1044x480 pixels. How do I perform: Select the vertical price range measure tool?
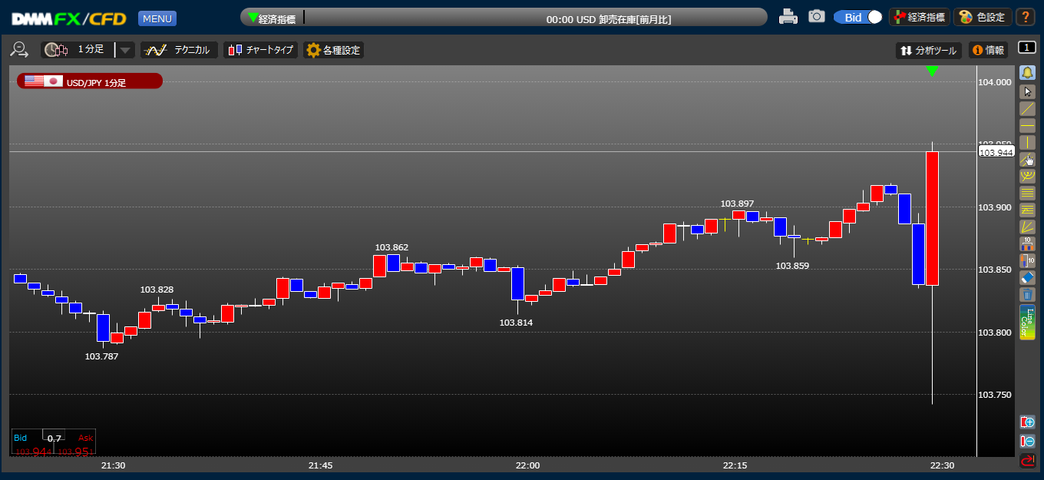click(x=1027, y=260)
